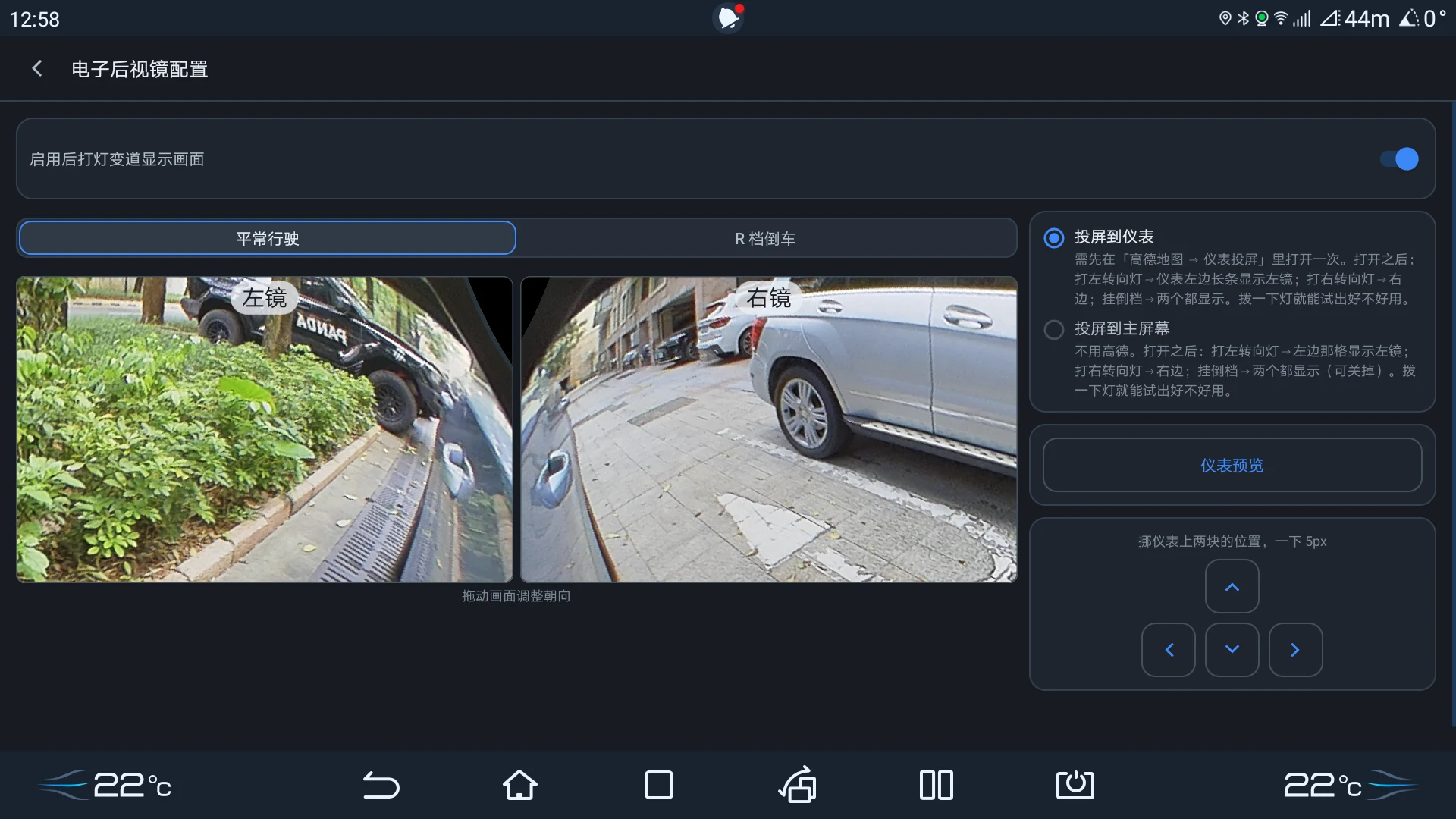This screenshot has width=1456, height=819.
Task: Tap the 12:58 clock
Action: [35, 19]
